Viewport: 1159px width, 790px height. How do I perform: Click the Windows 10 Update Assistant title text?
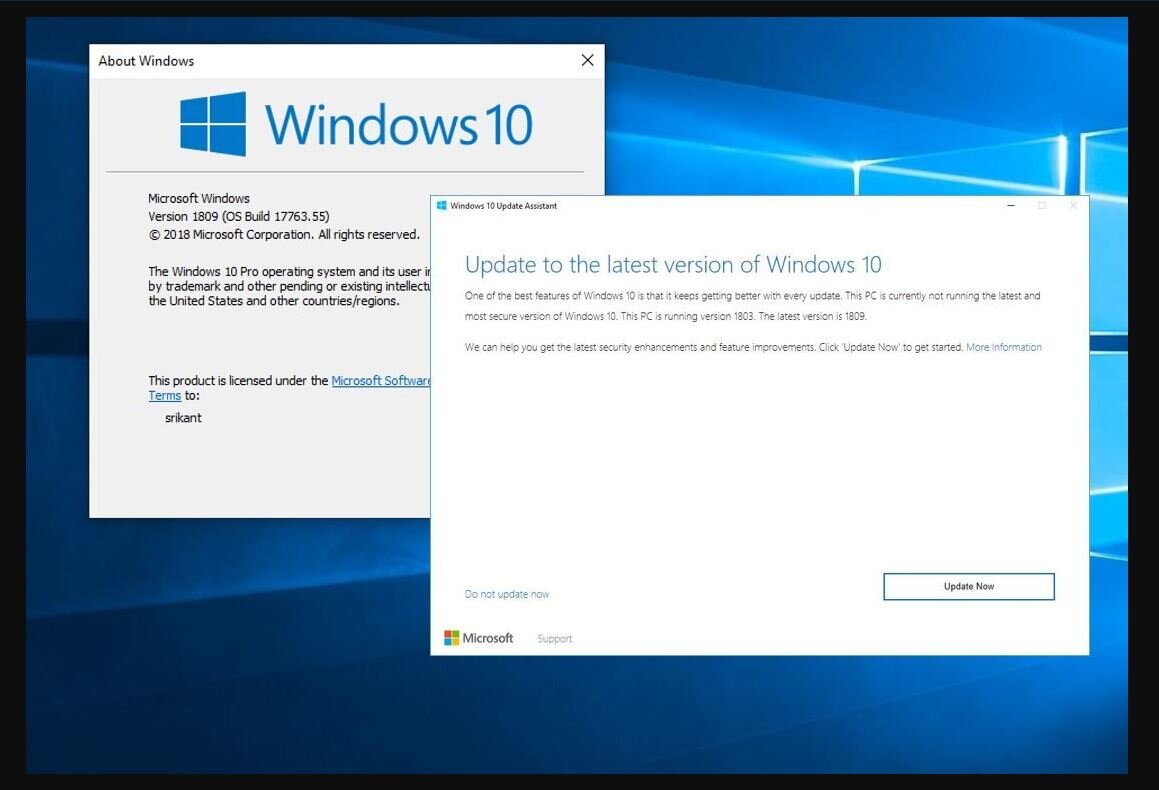pyautogui.click(x=503, y=206)
